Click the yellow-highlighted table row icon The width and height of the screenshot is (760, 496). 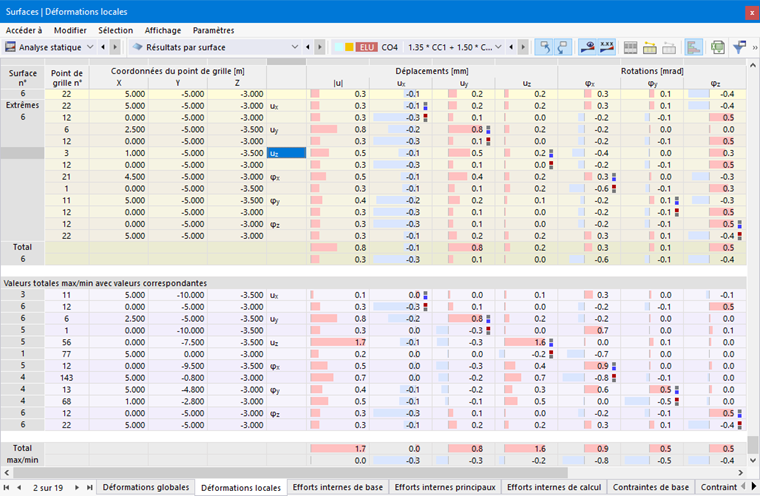(650, 48)
